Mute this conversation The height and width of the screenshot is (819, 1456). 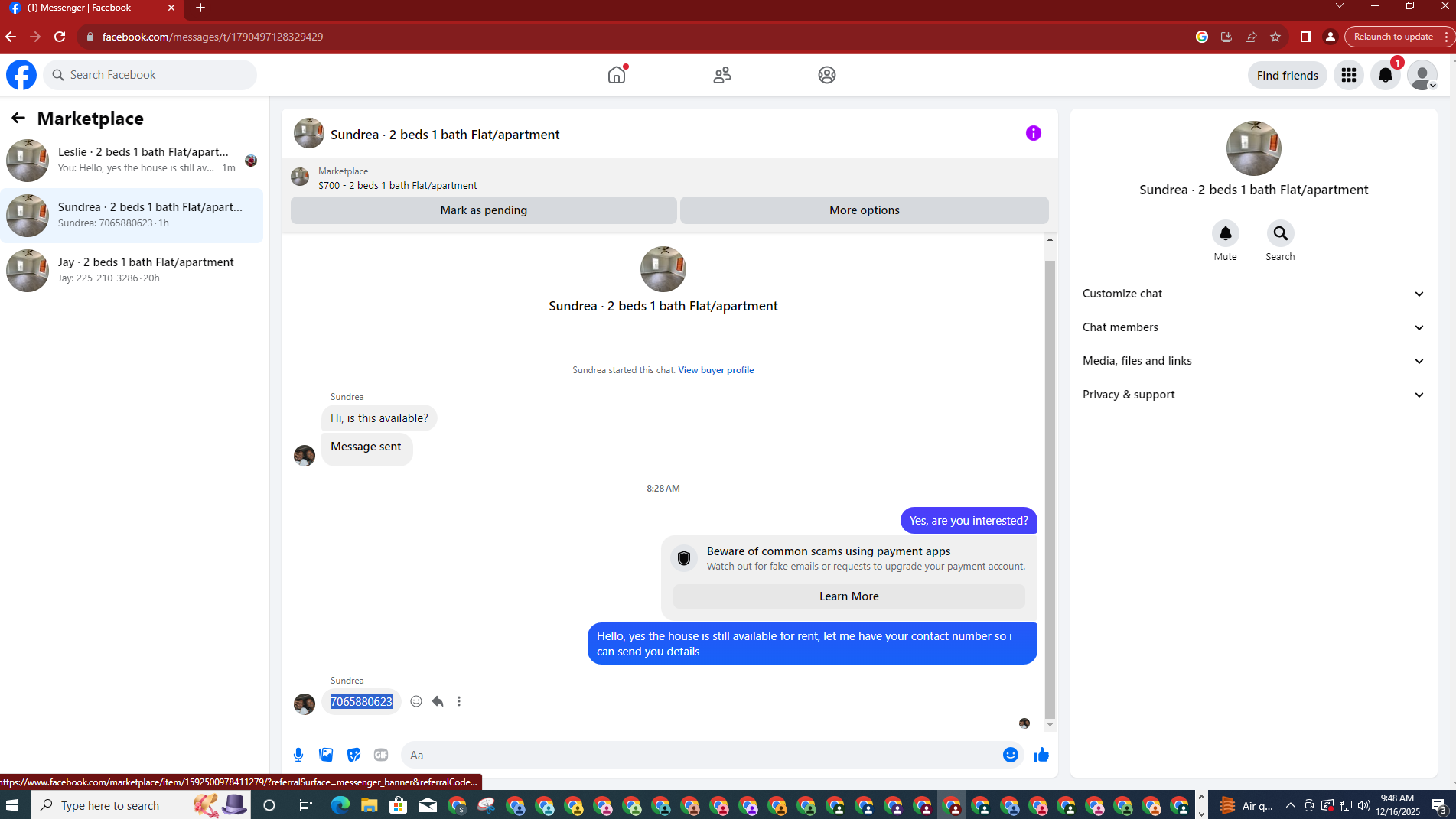1226,233
